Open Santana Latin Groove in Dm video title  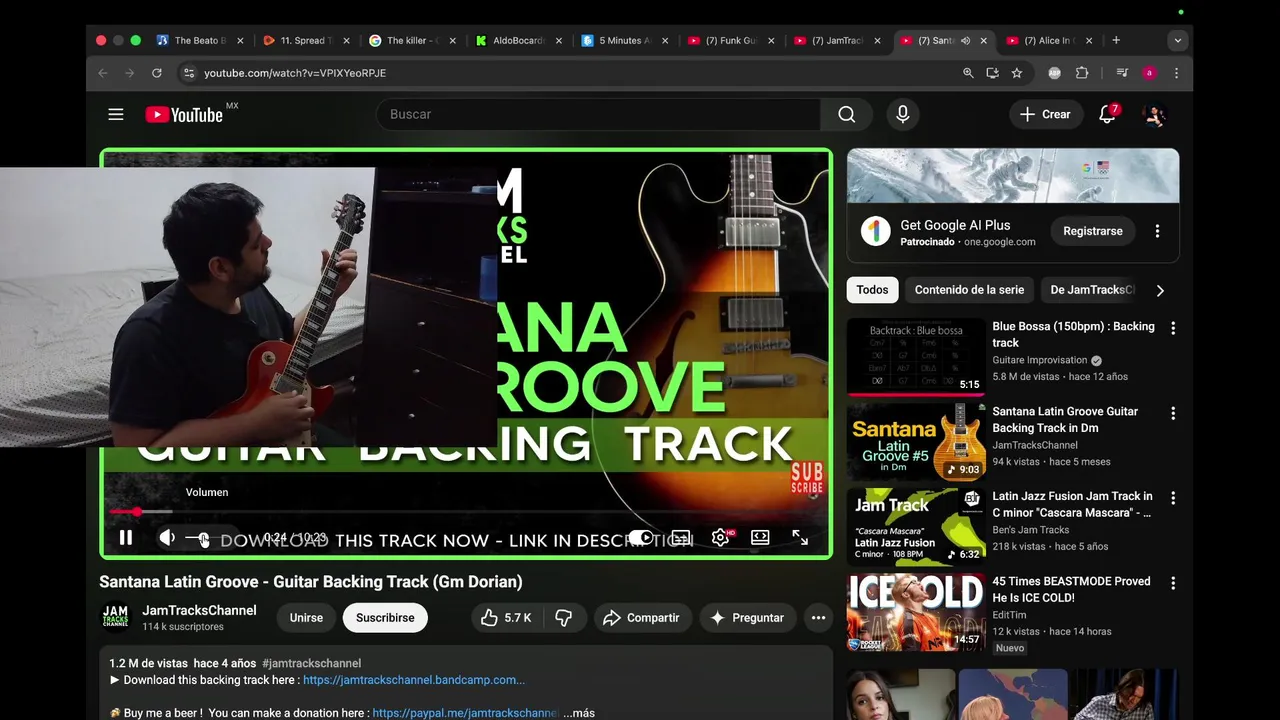point(1065,419)
